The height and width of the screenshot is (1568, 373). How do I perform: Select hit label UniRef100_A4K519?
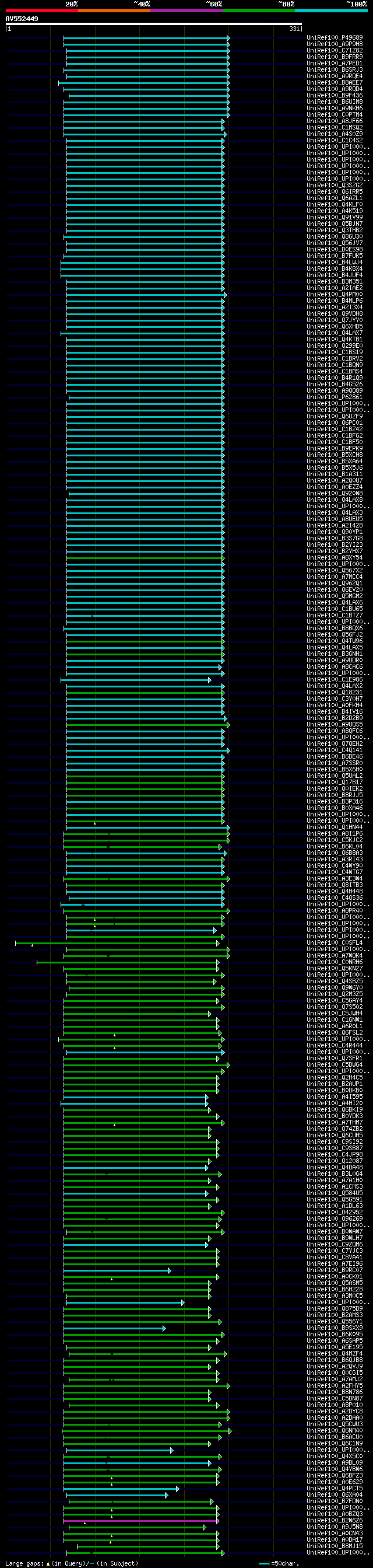pos(335,211)
